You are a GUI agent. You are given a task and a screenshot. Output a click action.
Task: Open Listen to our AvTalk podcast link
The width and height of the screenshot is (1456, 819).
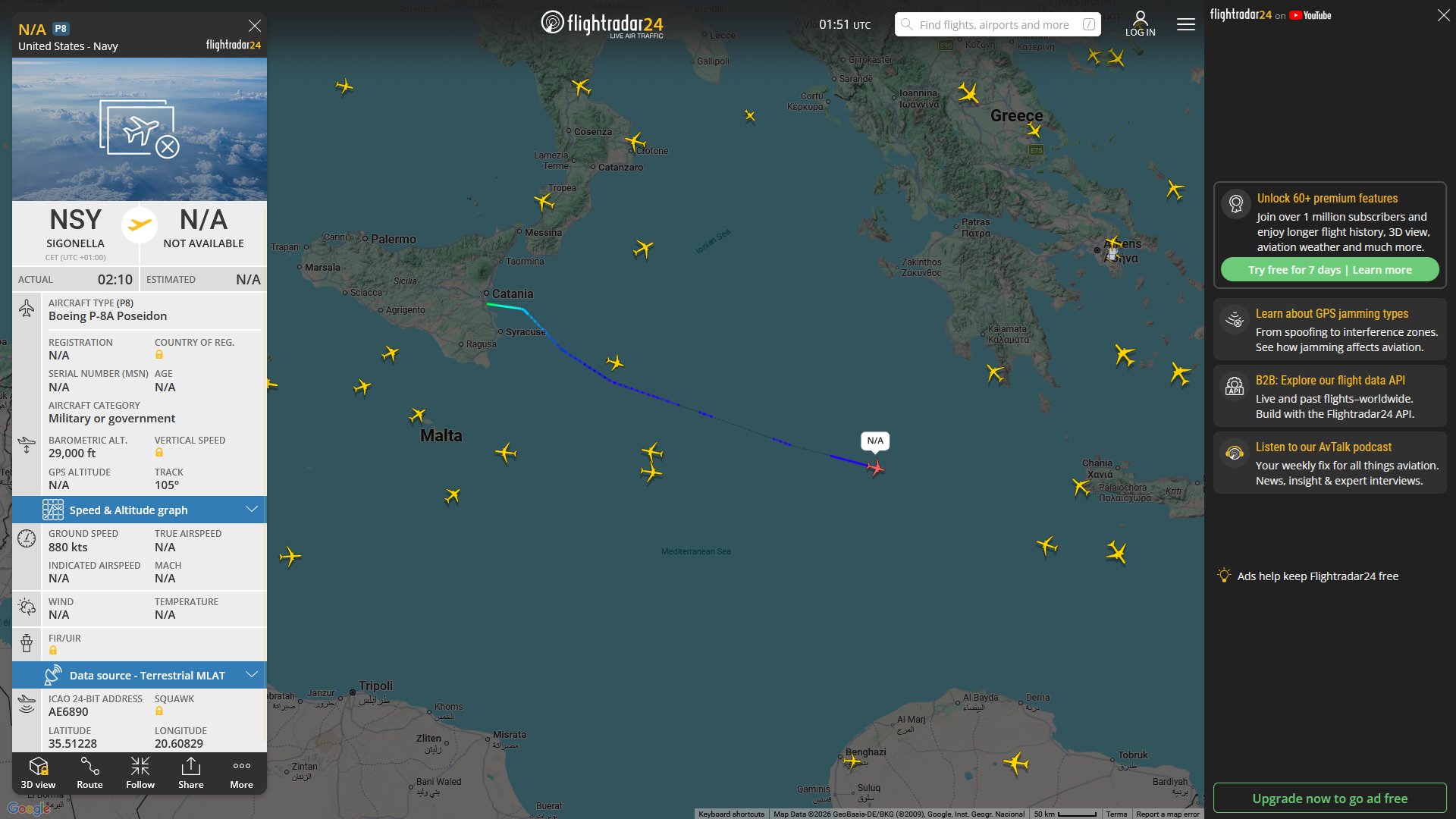pos(1323,447)
